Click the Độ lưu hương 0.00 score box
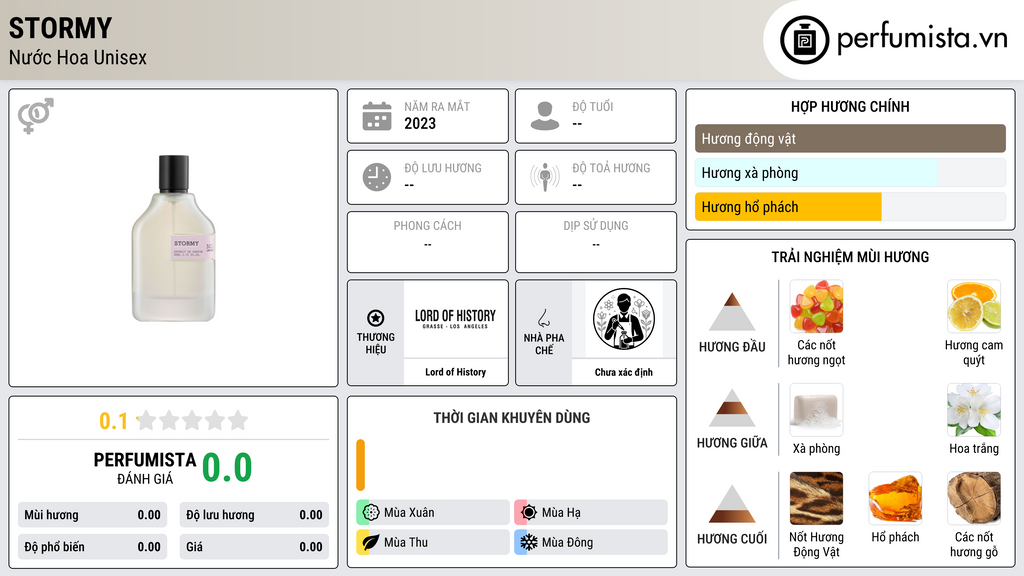Viewport: 1024px width, 576px height. coord(254,515)
